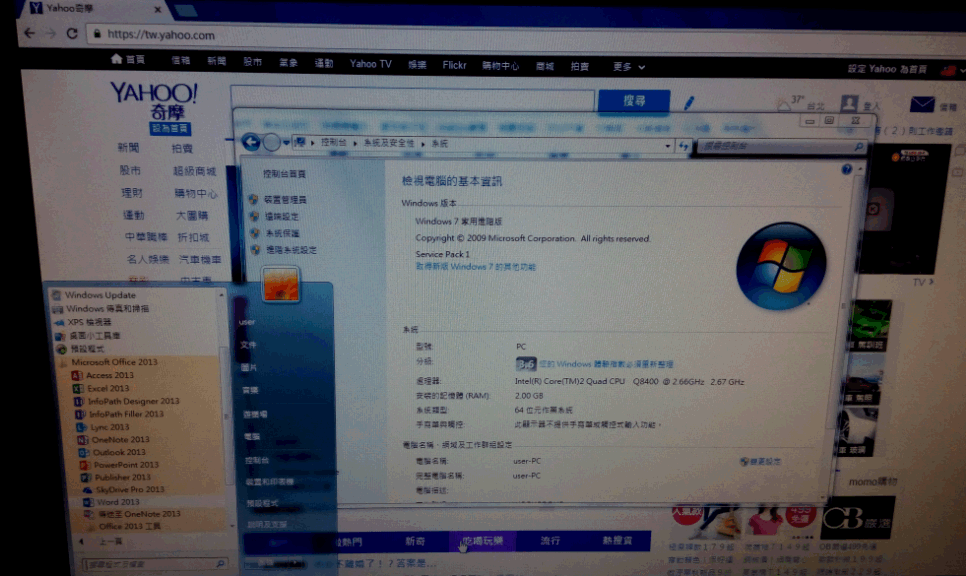Open XPS viewer program entry
Screen dimensions: 966x576
click(x=83, y=322)
